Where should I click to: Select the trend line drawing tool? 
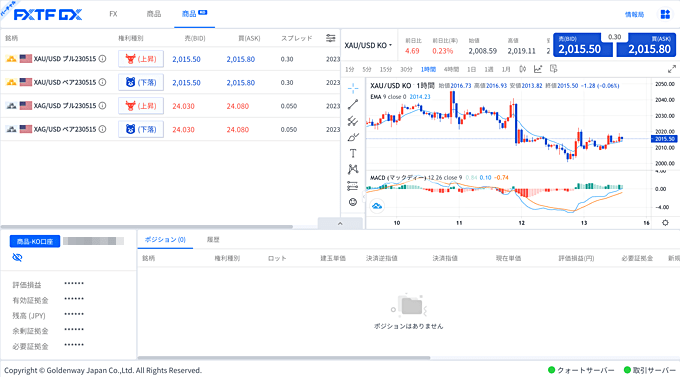point(353,105)
